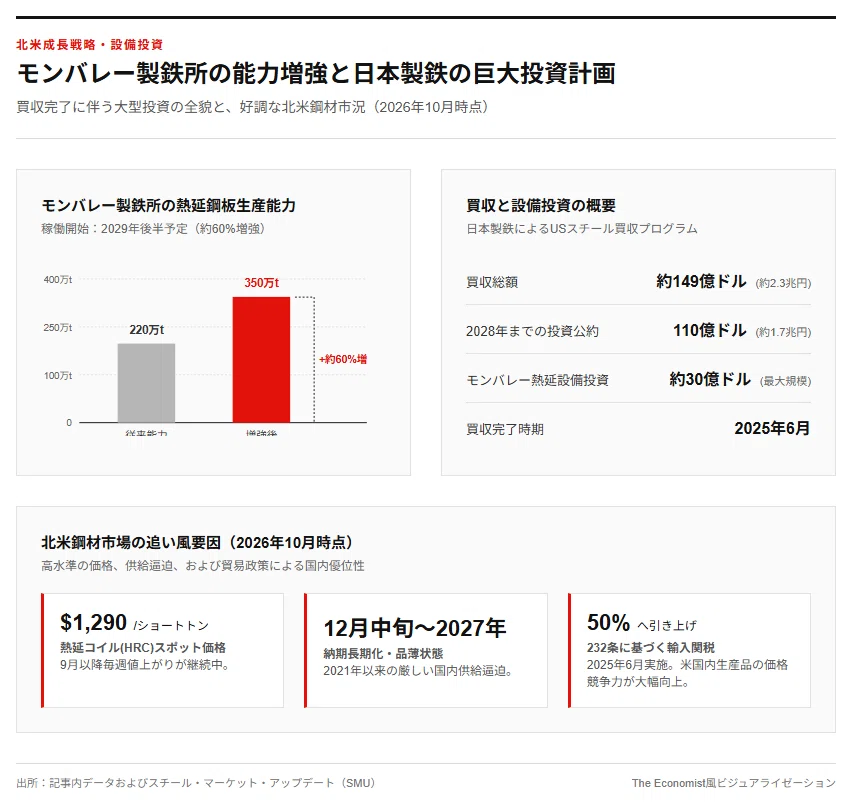
Task: Select the 2028年までの投資公約 row
Action: 638,330
